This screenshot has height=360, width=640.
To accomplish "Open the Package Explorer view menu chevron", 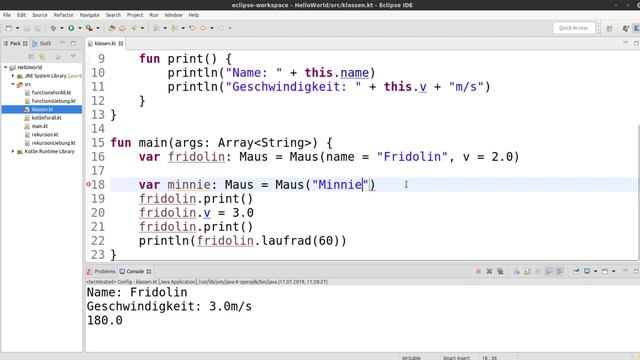I will [73, 56].
